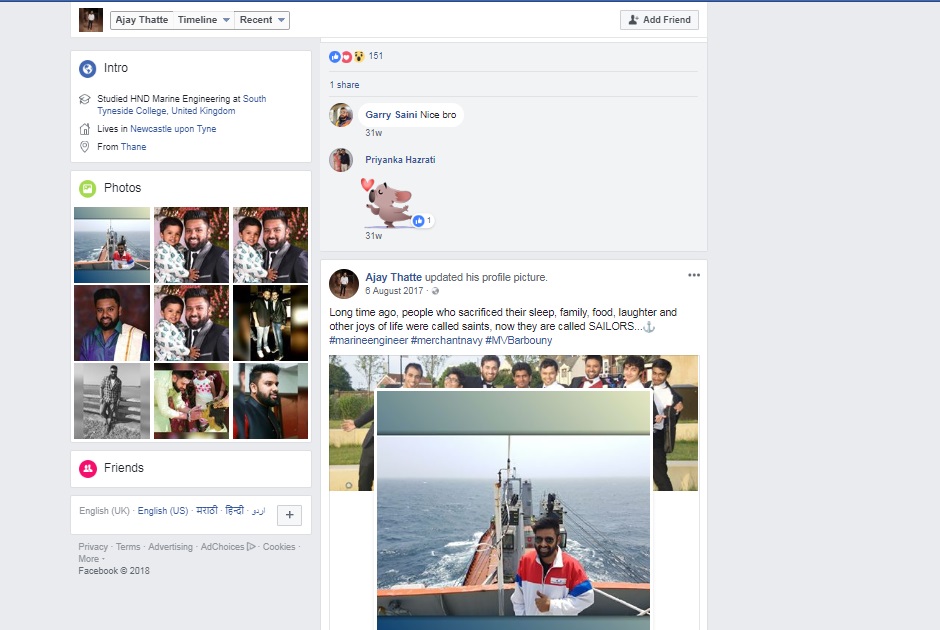Click the #marineengineer hashtag
The width and height of the screenshot is (940, 630).
tap(368, 341)
